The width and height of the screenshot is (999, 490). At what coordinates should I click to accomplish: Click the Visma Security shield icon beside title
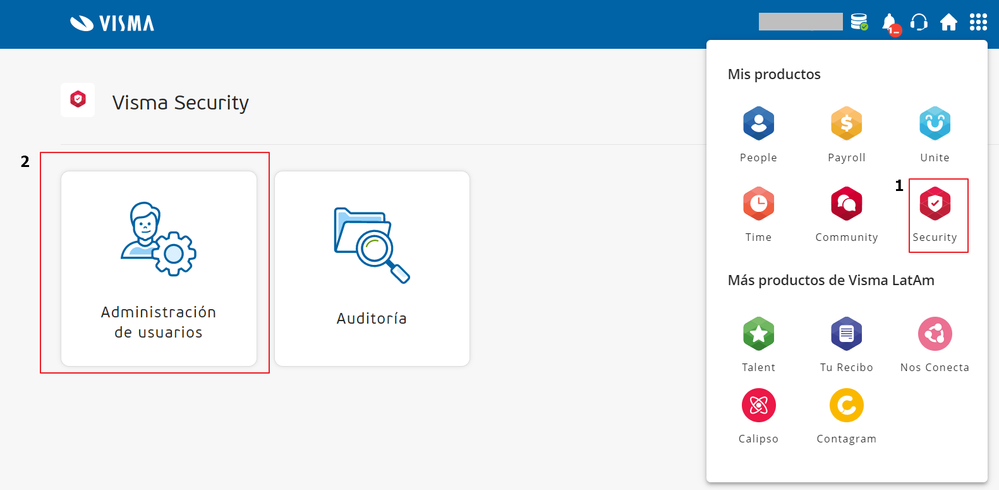point(78,100)
